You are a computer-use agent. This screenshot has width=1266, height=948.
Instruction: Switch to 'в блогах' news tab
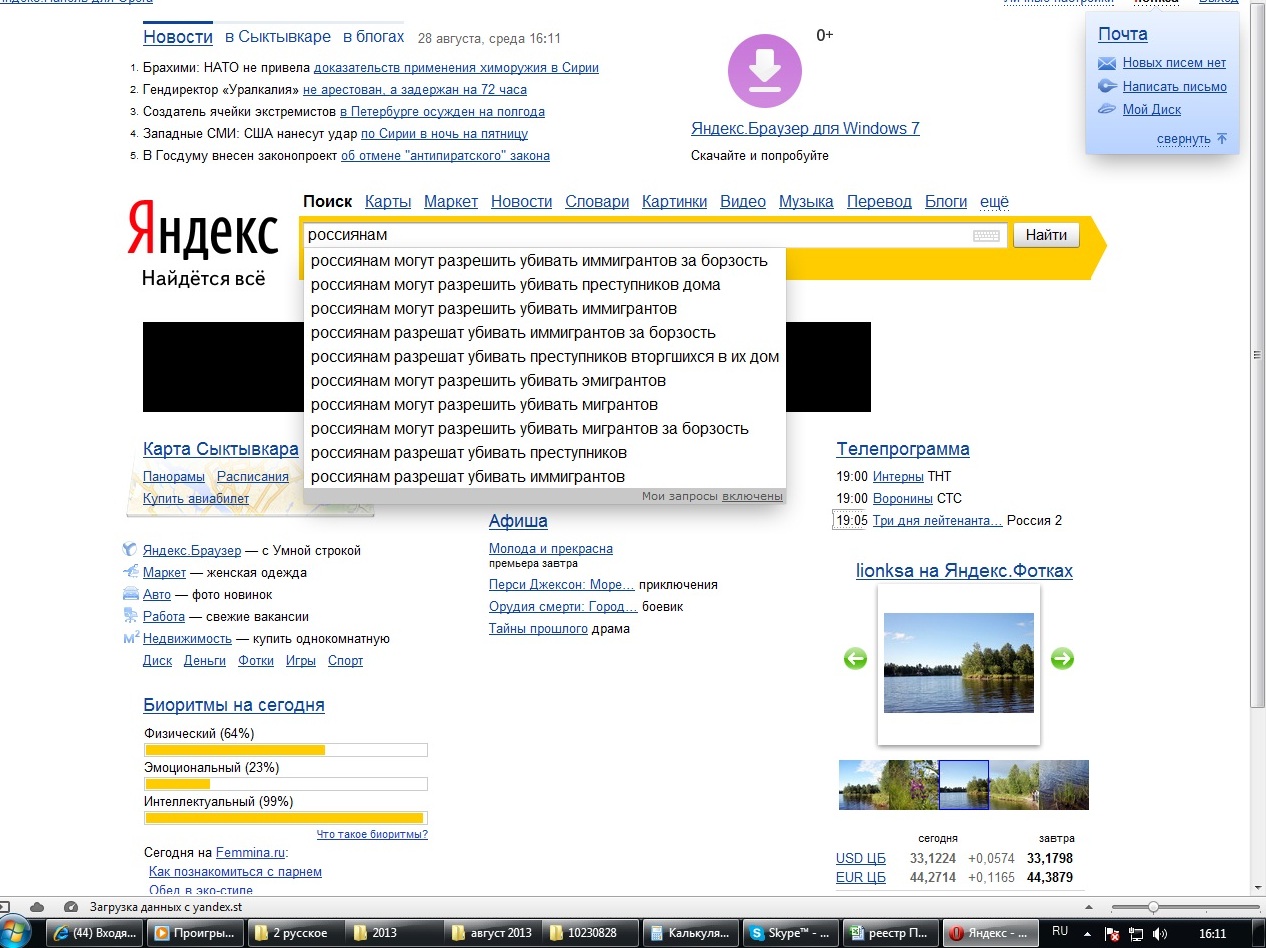pos(373,37)
